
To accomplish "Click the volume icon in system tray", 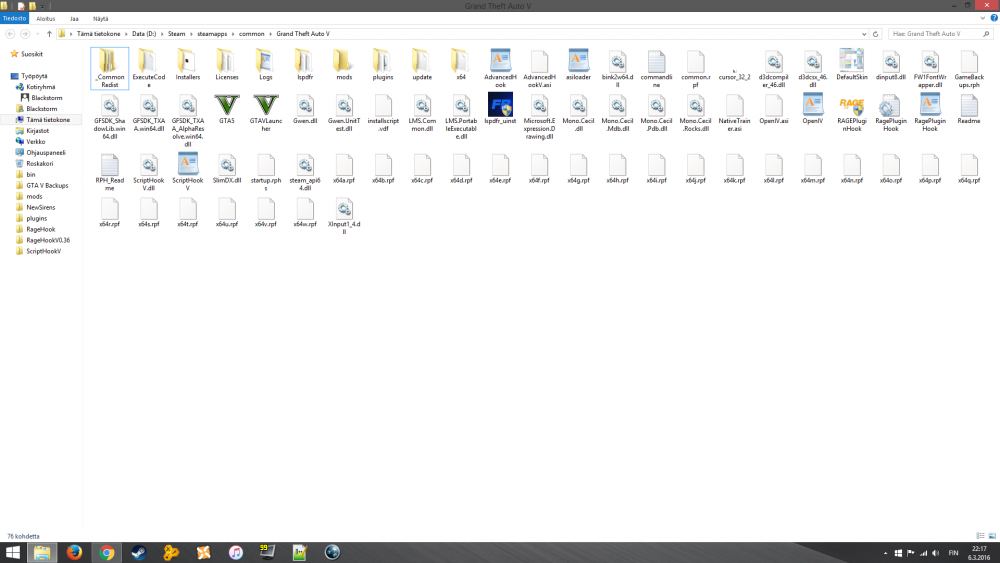I will pyautogui.click(x=936, y=553).
